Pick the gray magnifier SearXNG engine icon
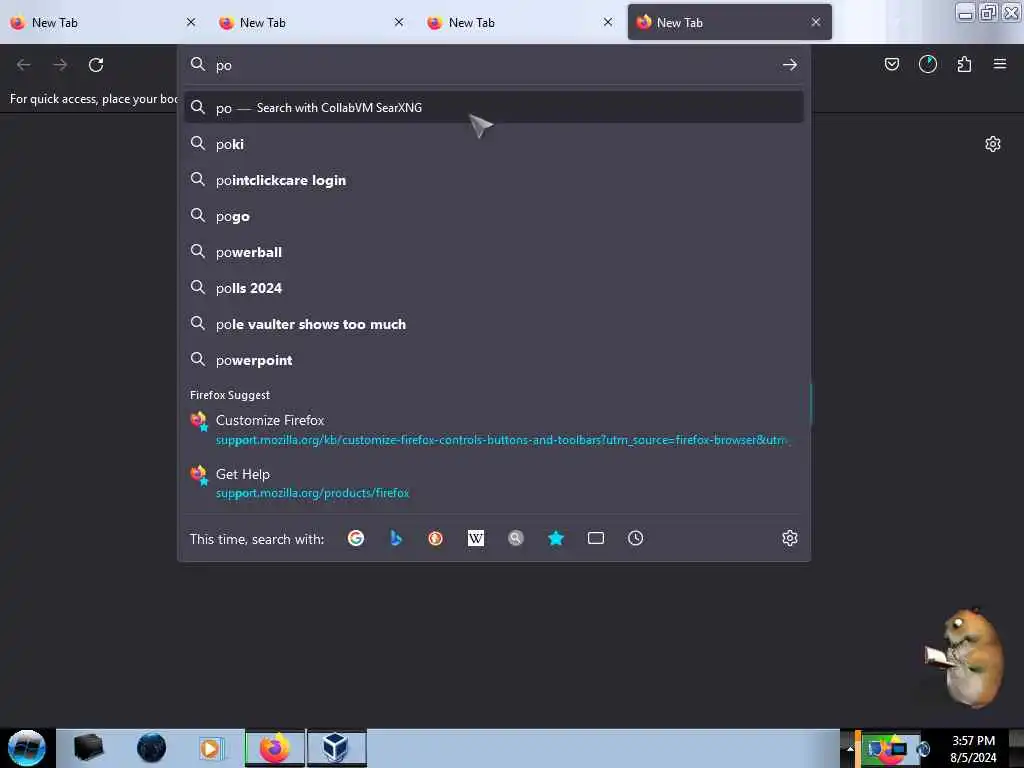 coord(516,538)
